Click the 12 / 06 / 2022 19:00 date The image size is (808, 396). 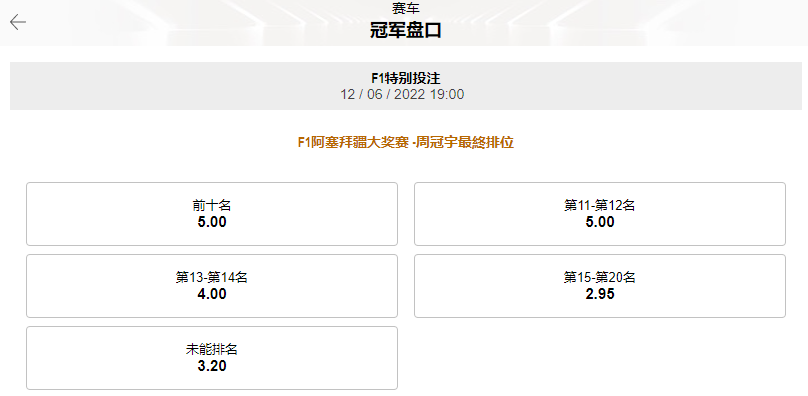pos(402,94)
